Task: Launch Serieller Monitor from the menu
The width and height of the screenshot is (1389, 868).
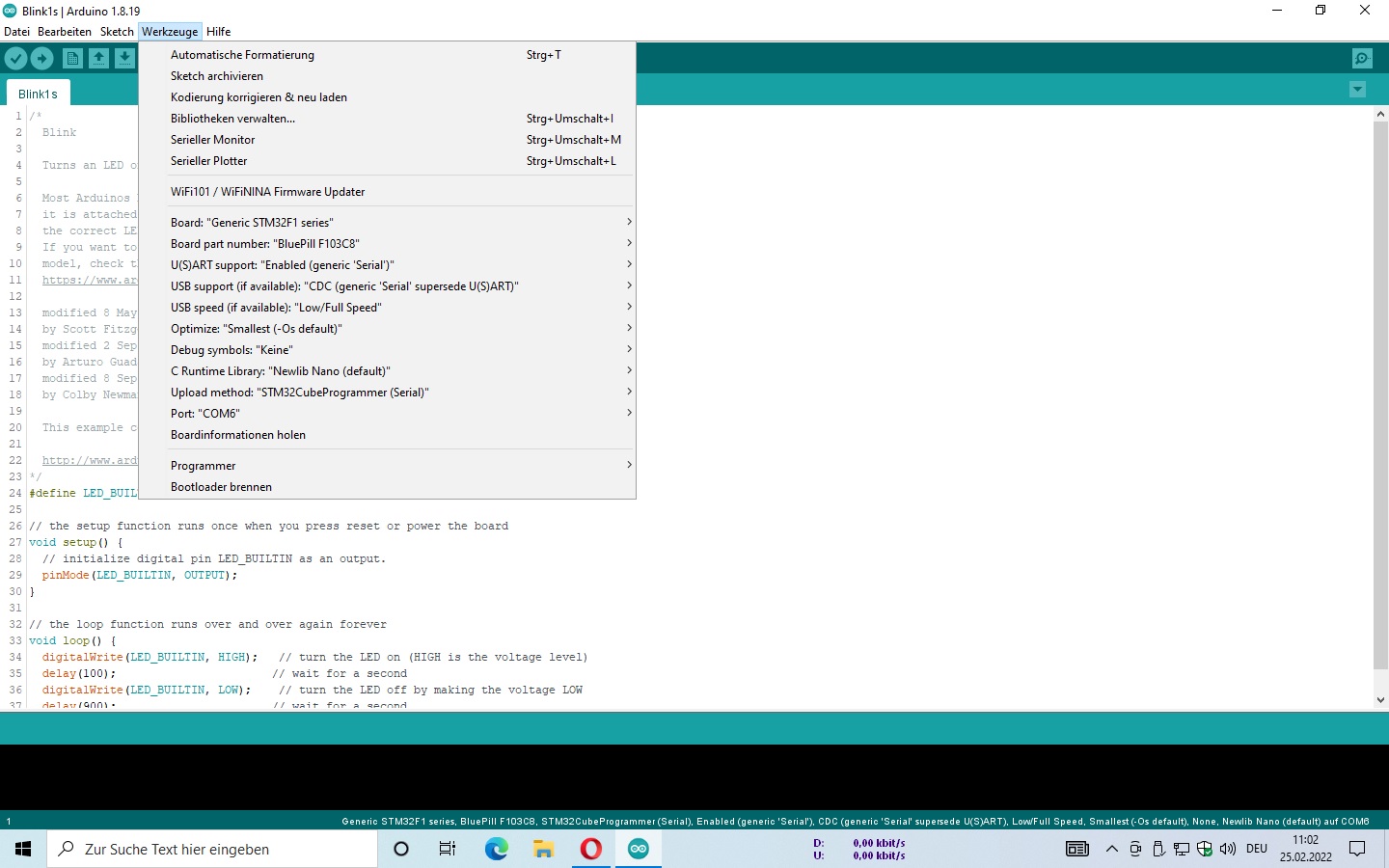Action: (x=387, y=140)
